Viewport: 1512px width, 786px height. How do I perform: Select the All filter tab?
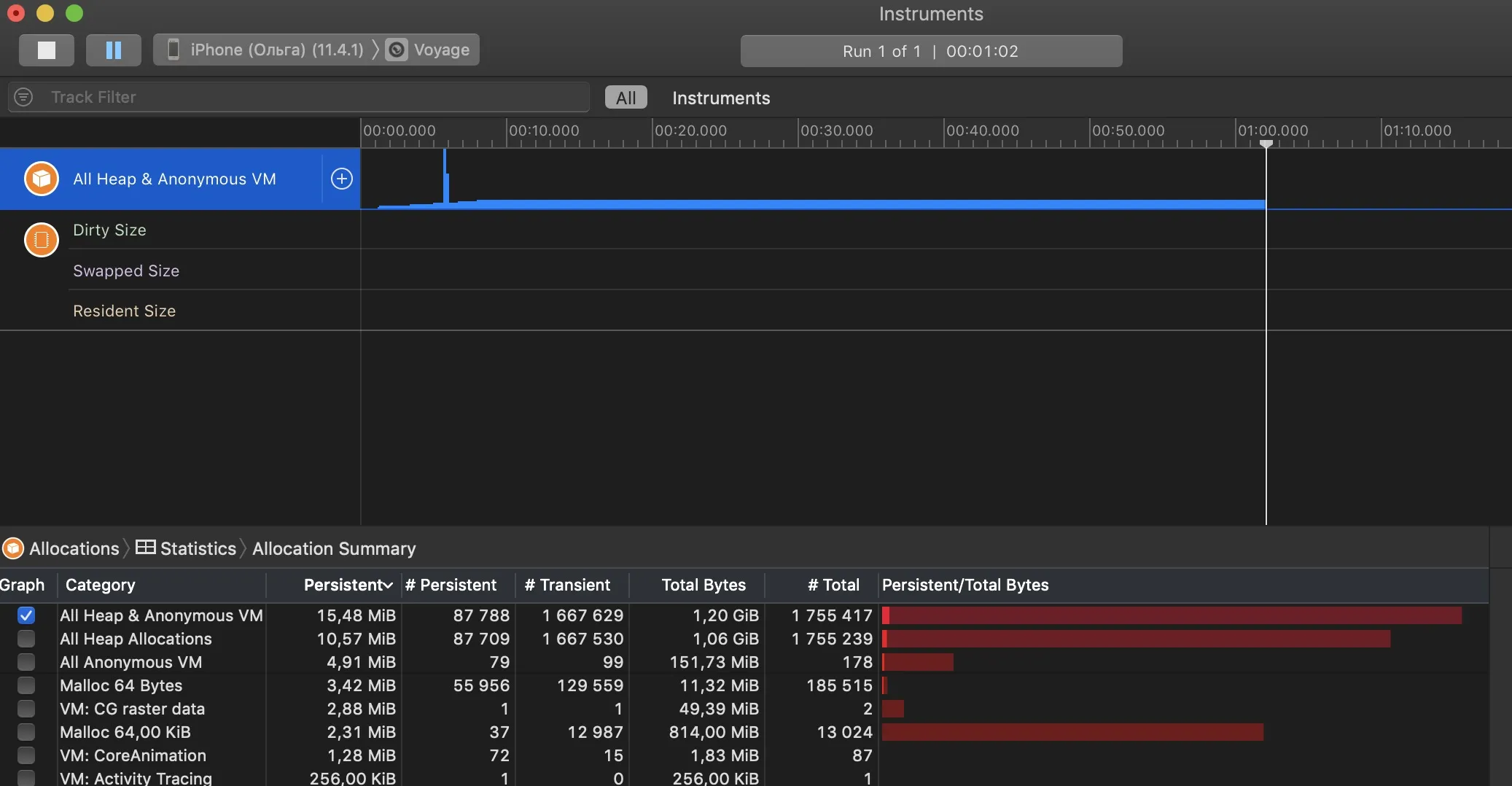tap(626, 98)
